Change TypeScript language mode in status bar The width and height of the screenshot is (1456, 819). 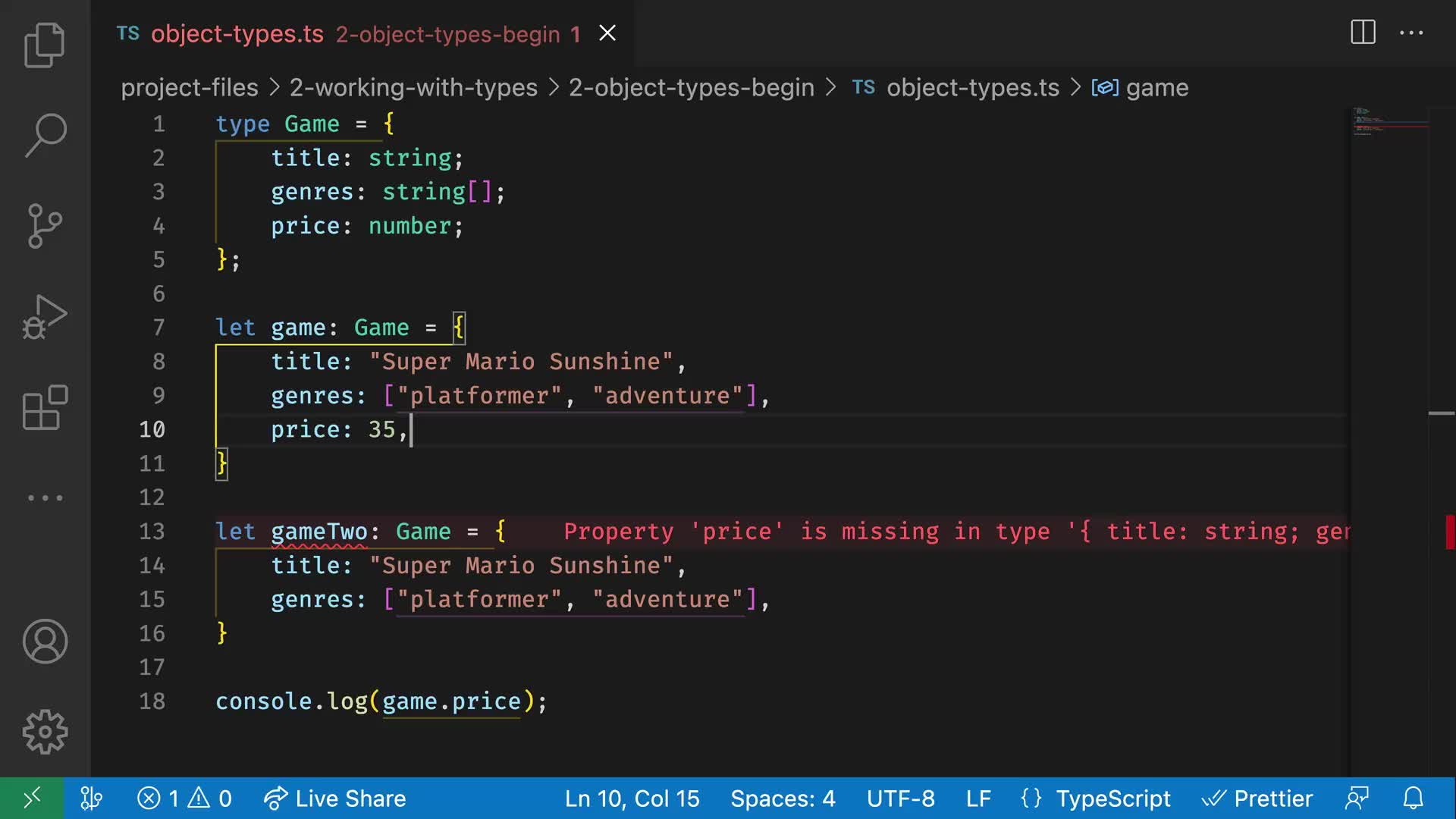point(1112,799)
